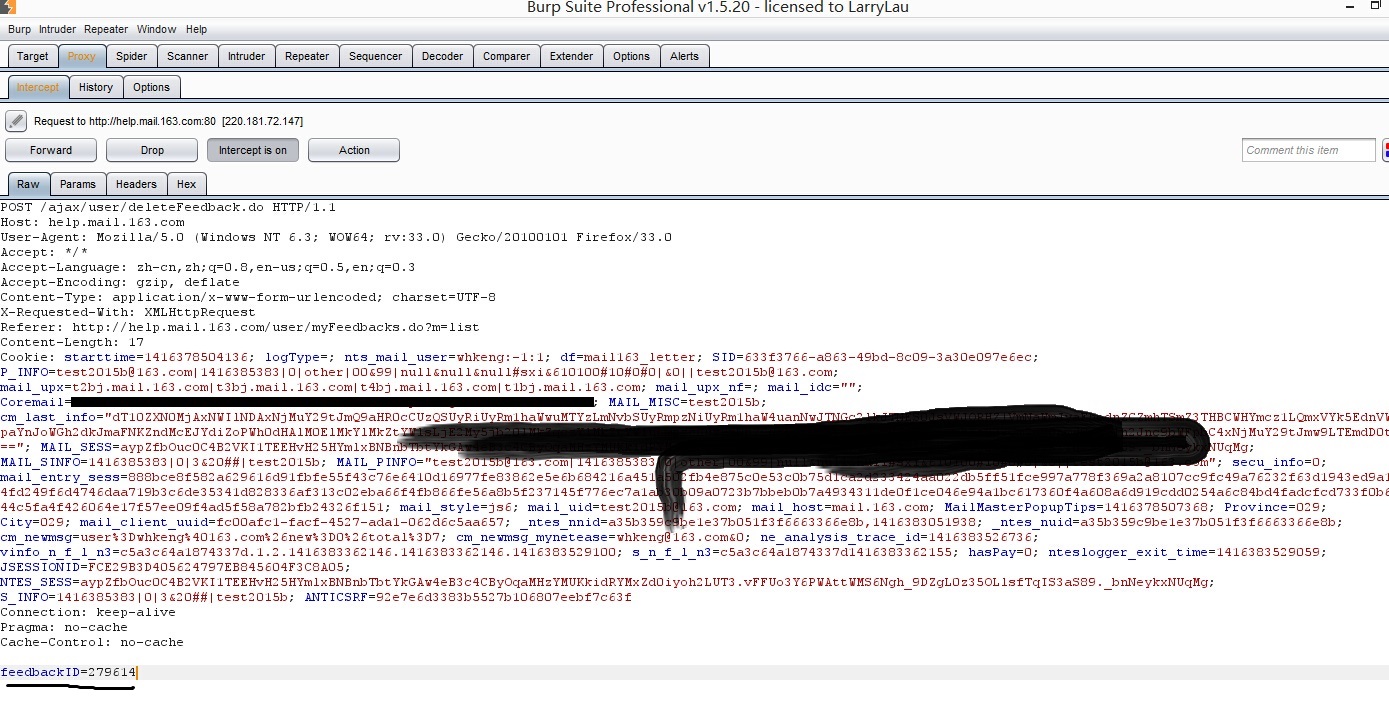Image resolution: width=1389 pixels, height=701 pixels.
Task: Click the pencil edit target icon
Action: tap(15, 121)
